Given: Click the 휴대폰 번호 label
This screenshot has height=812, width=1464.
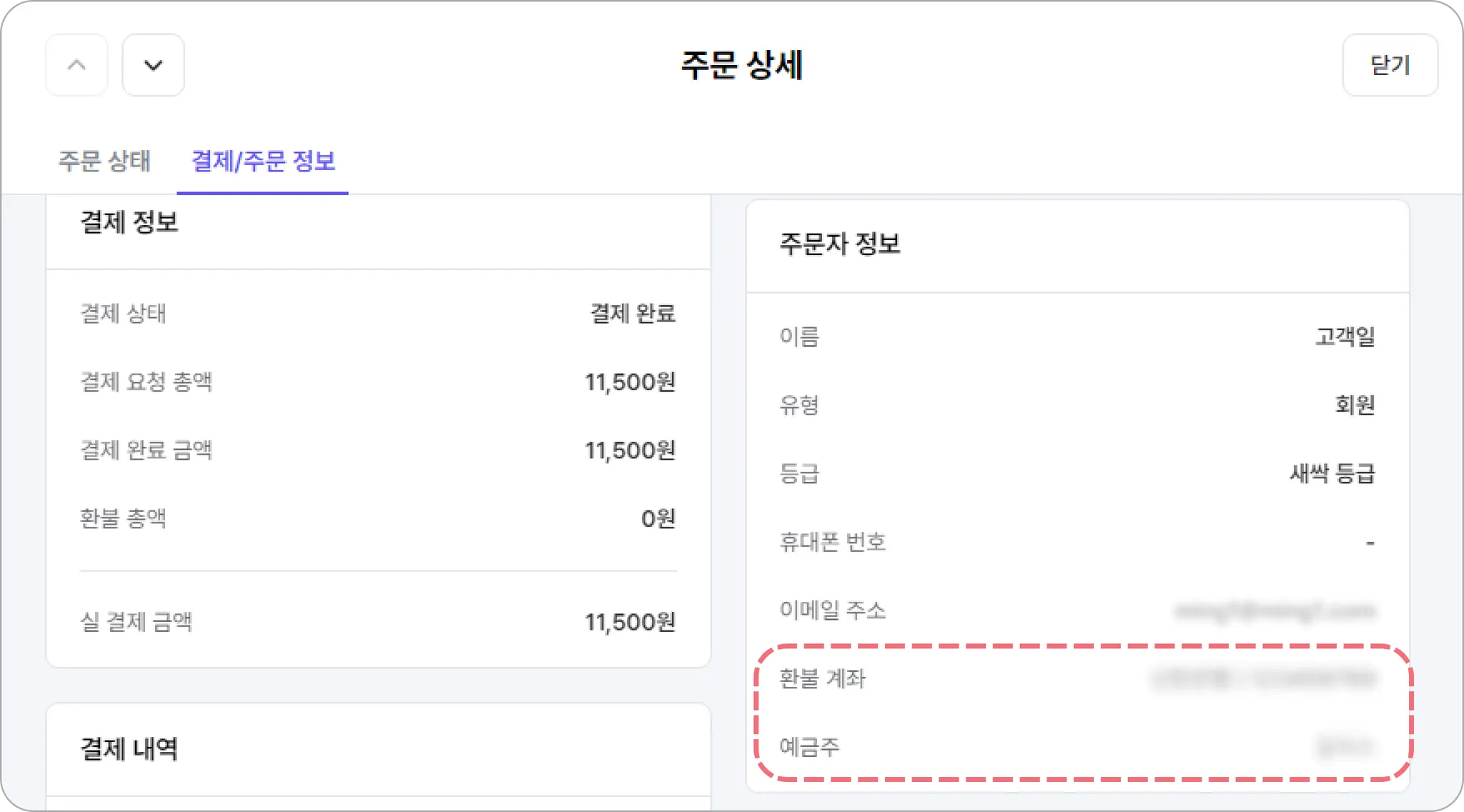Looking at the screenshot, I should pos(833,542).
